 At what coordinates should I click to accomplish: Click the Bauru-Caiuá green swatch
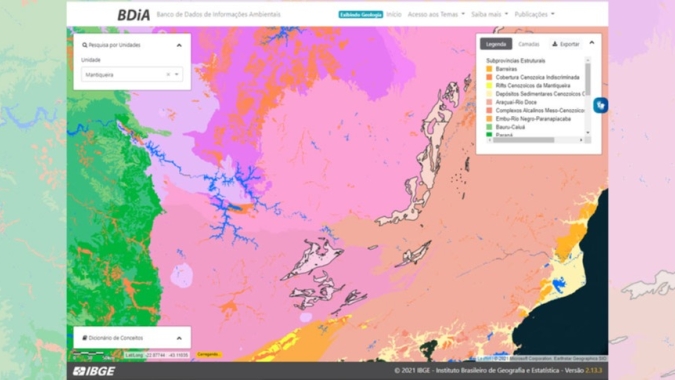click(x=489, y=127)
